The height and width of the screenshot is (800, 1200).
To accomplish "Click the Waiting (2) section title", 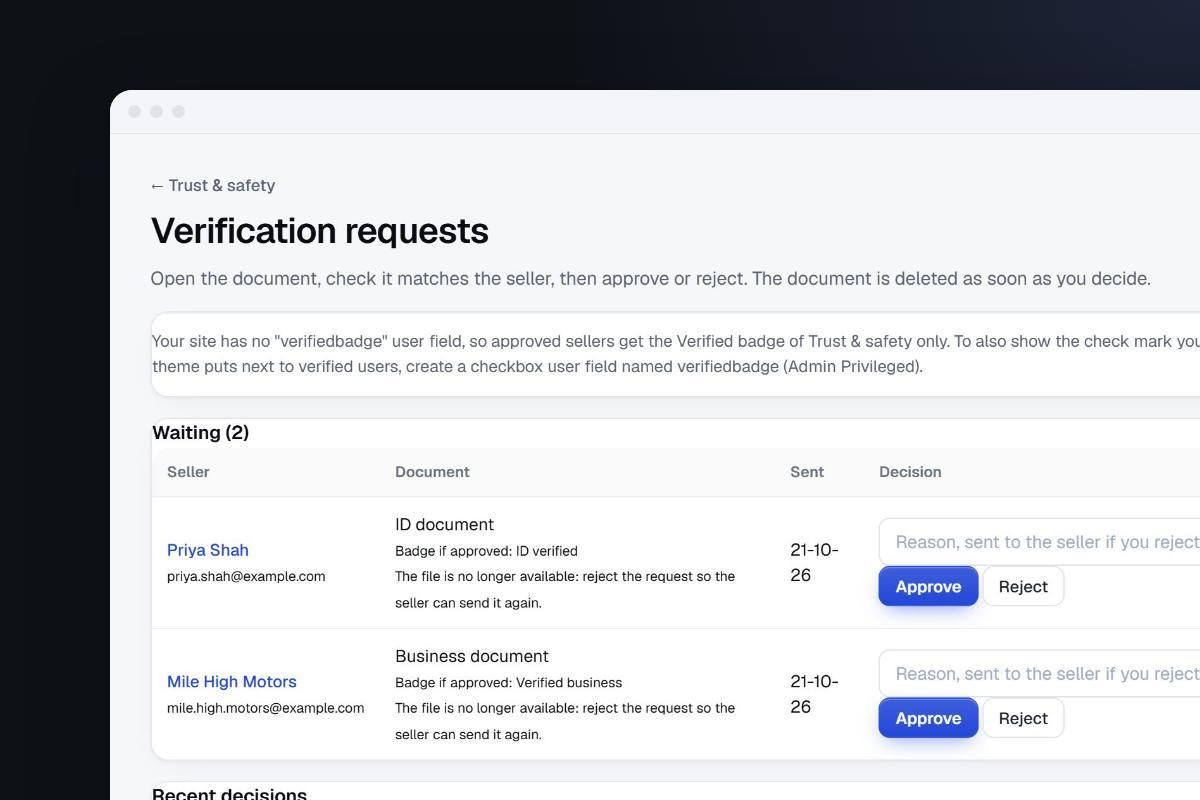I will [201, 433].
